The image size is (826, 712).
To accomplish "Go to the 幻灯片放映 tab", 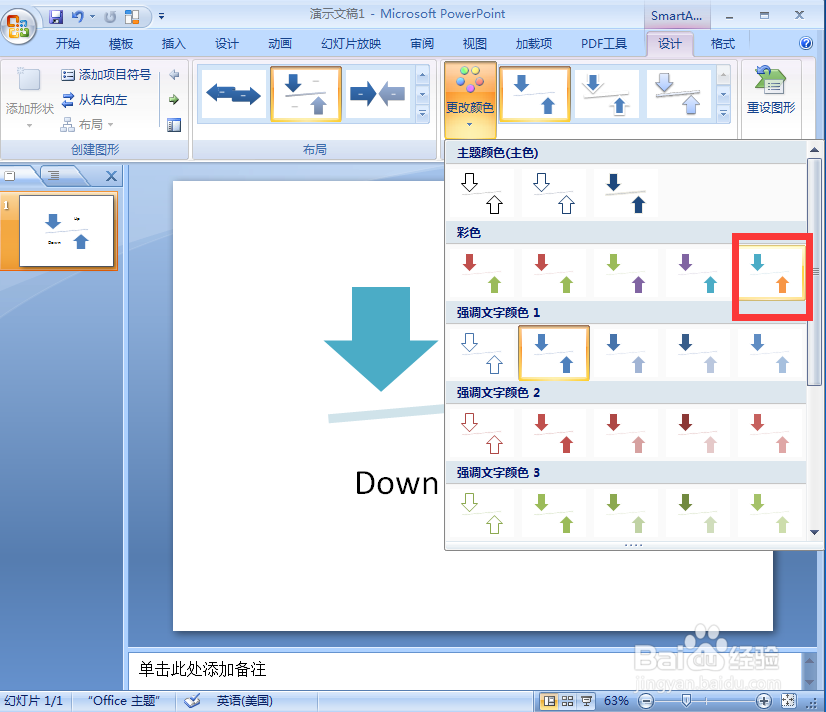I will (351, 44).
